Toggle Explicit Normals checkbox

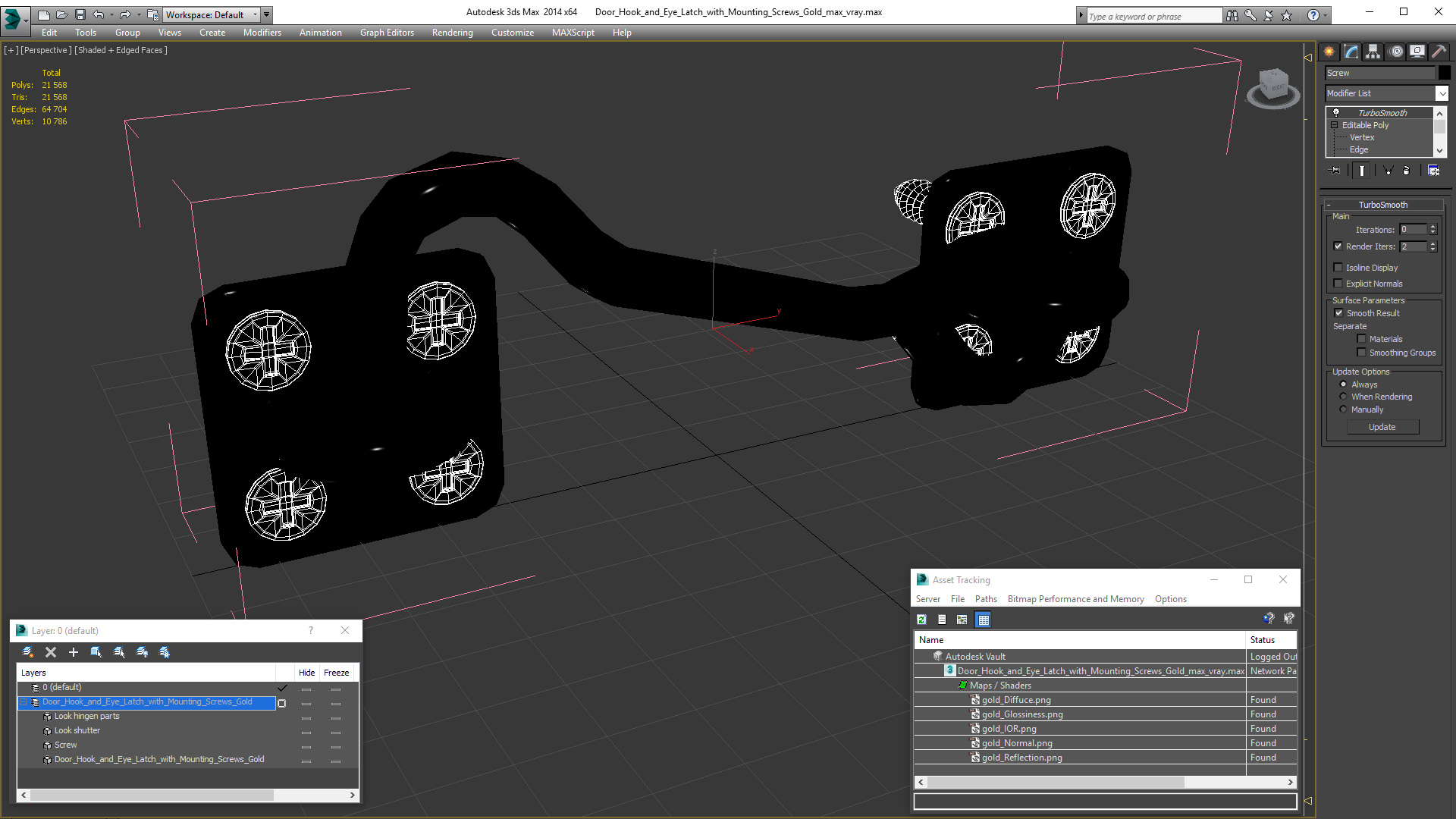point(1338,284)
